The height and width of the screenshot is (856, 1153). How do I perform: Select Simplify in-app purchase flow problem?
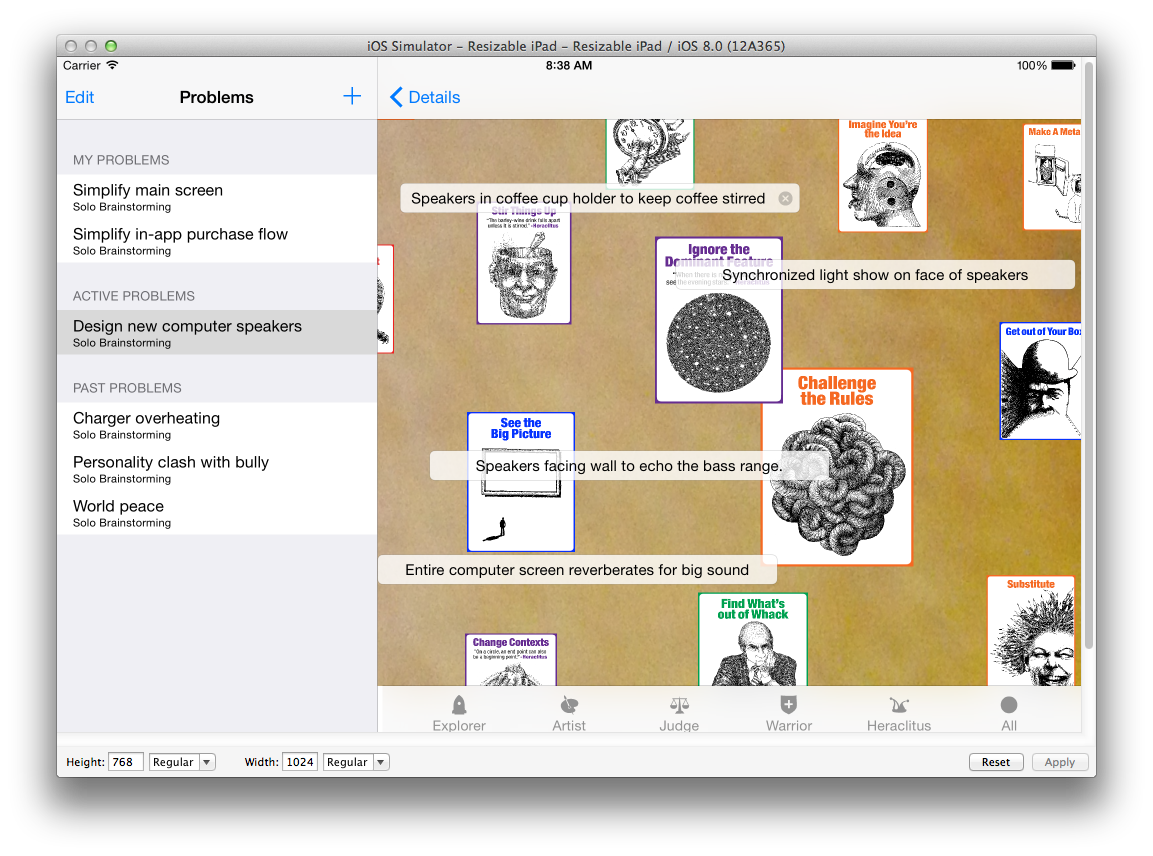click(217, 241)
